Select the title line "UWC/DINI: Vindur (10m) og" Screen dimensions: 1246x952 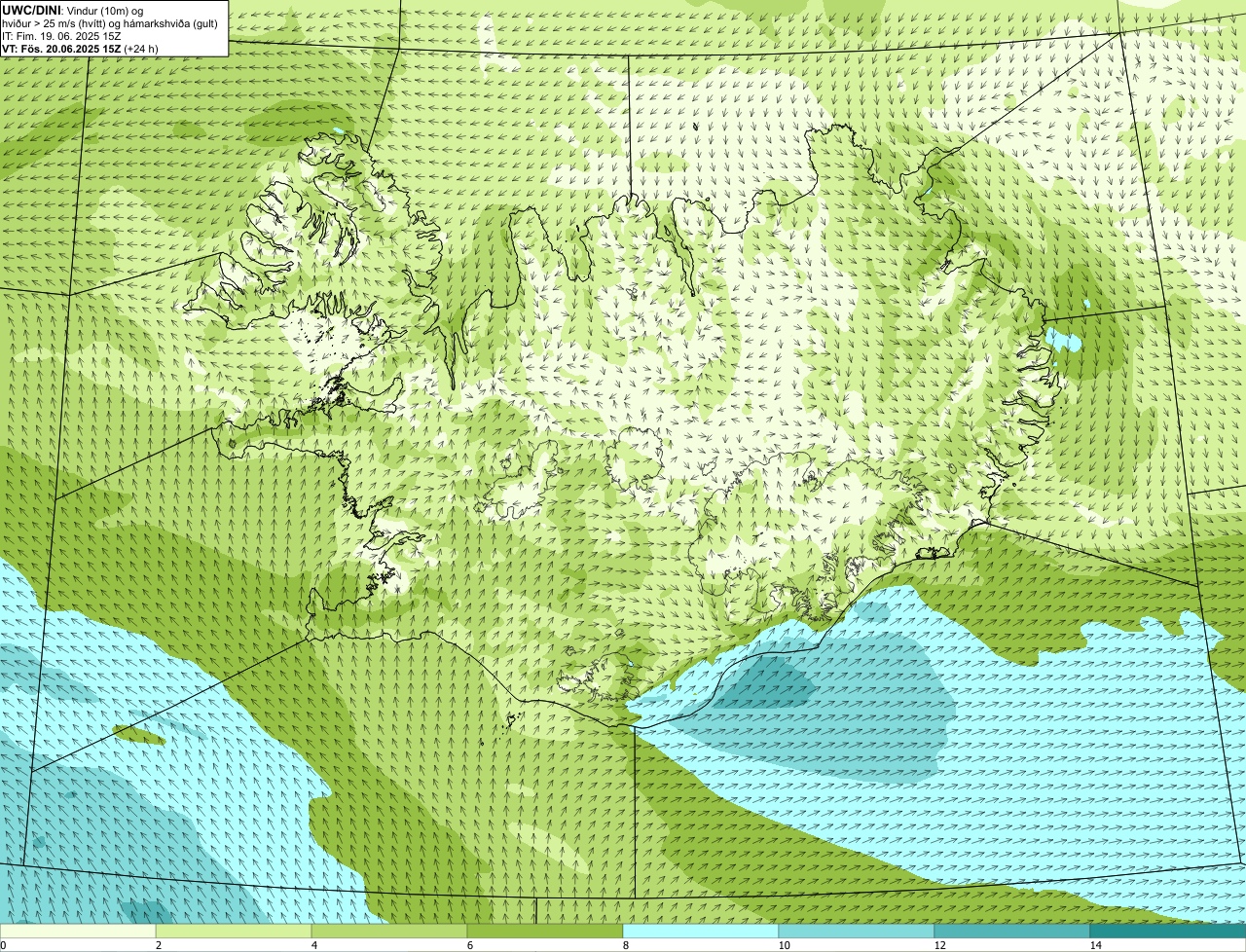[x=73, y=10]
